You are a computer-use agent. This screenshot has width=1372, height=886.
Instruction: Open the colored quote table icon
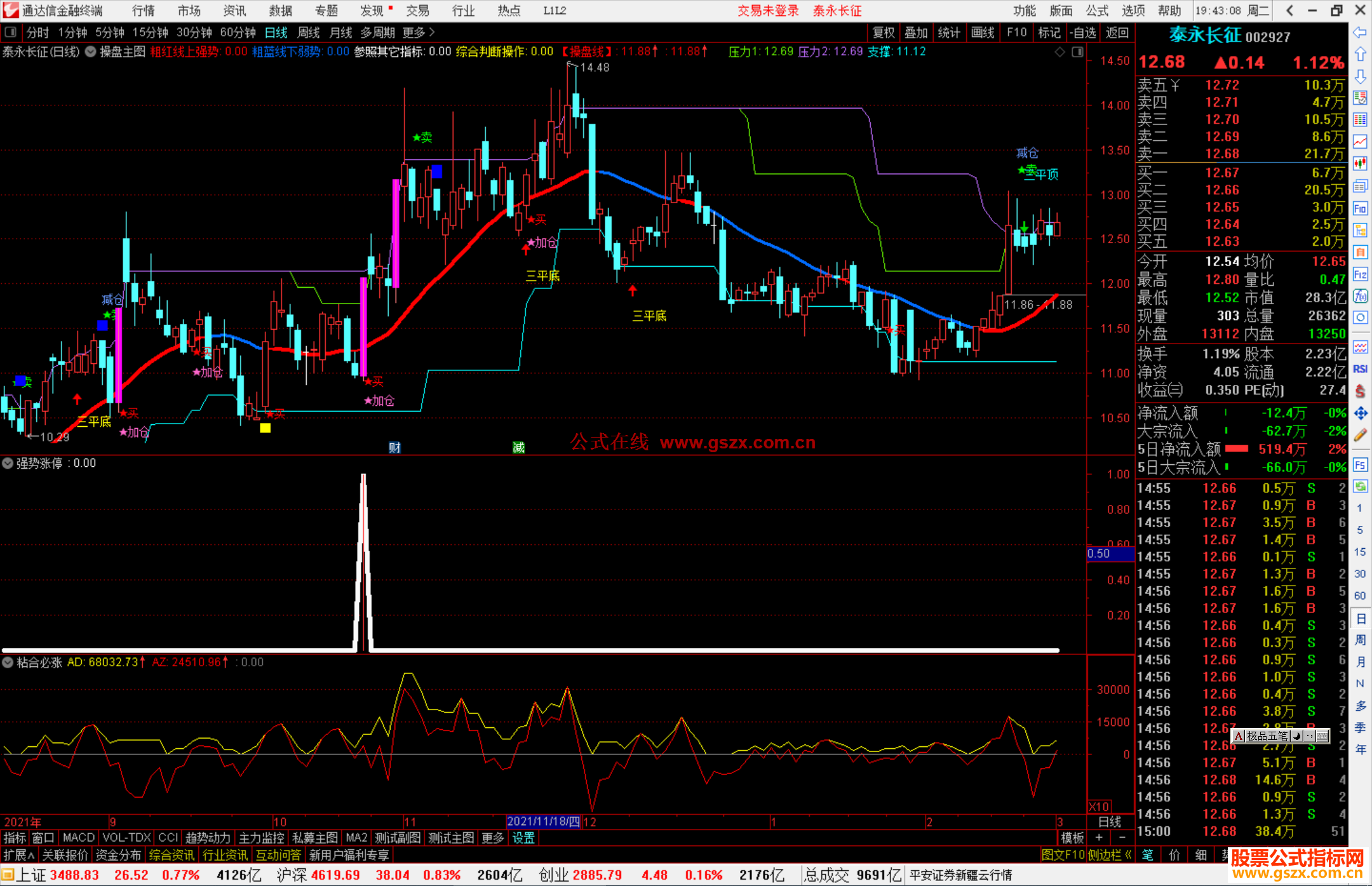click(1360, 119)
